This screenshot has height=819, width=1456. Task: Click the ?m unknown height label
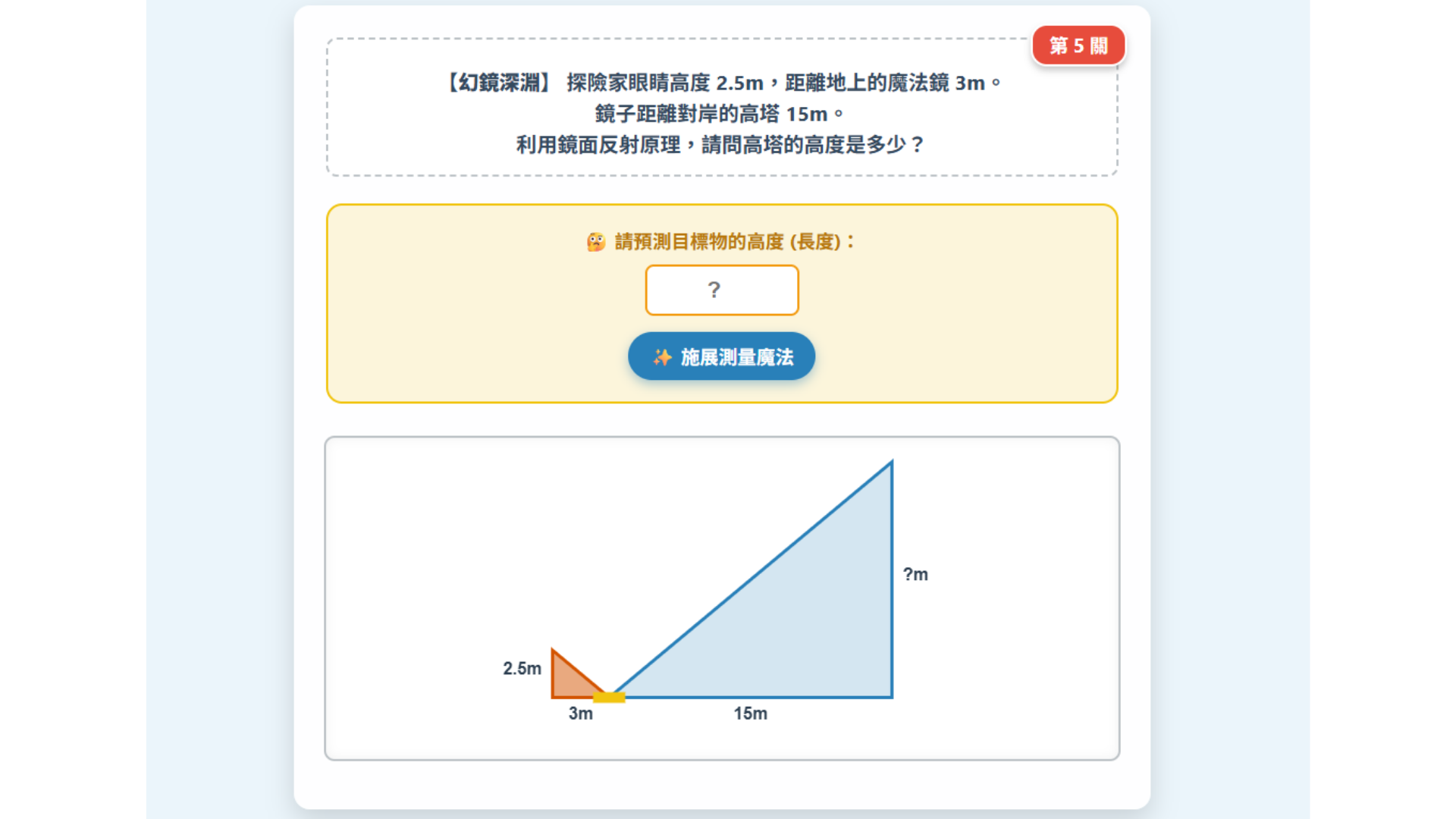click(x=915, y=574)
